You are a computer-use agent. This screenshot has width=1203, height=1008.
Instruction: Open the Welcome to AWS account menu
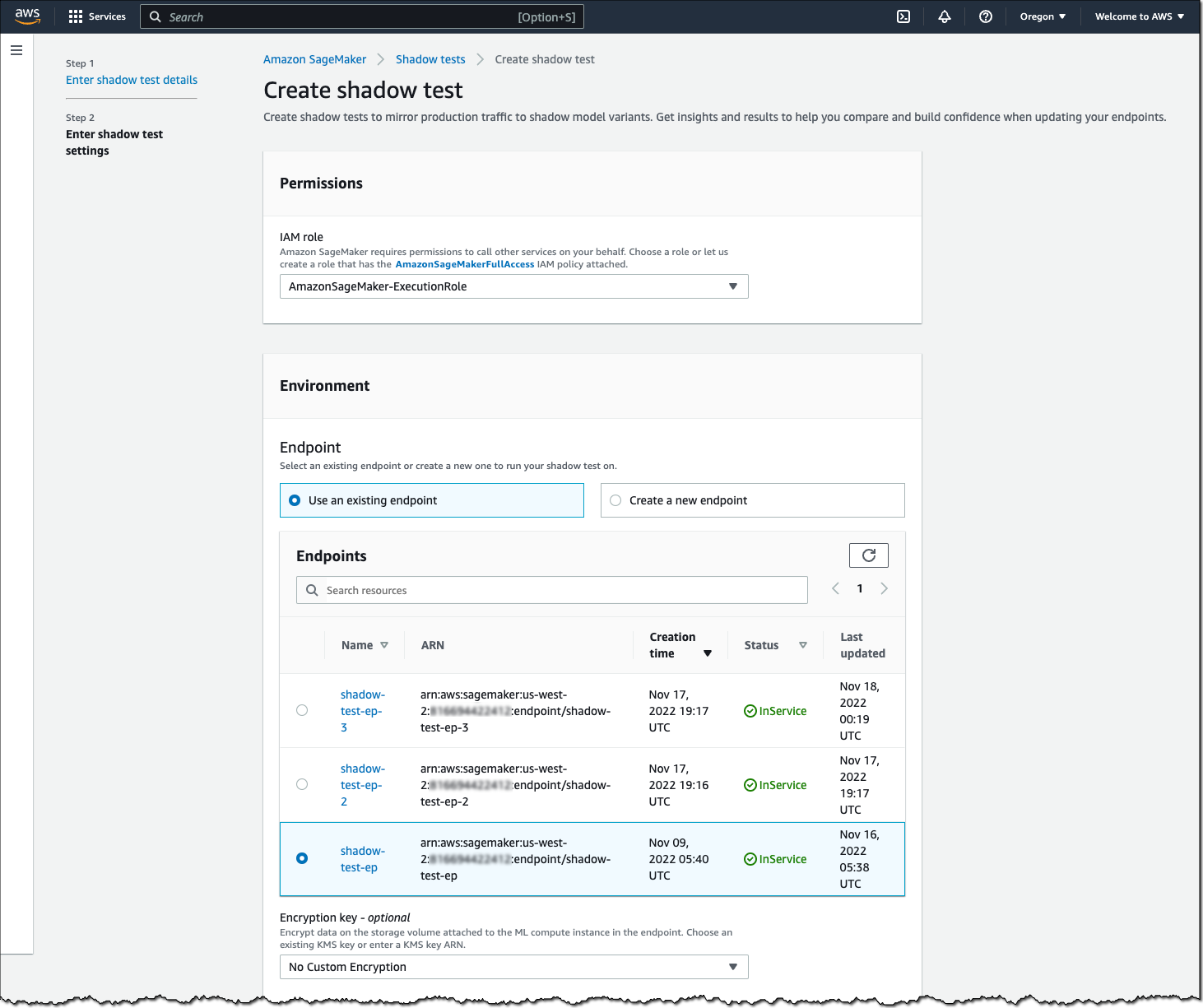coord(1140,16)
